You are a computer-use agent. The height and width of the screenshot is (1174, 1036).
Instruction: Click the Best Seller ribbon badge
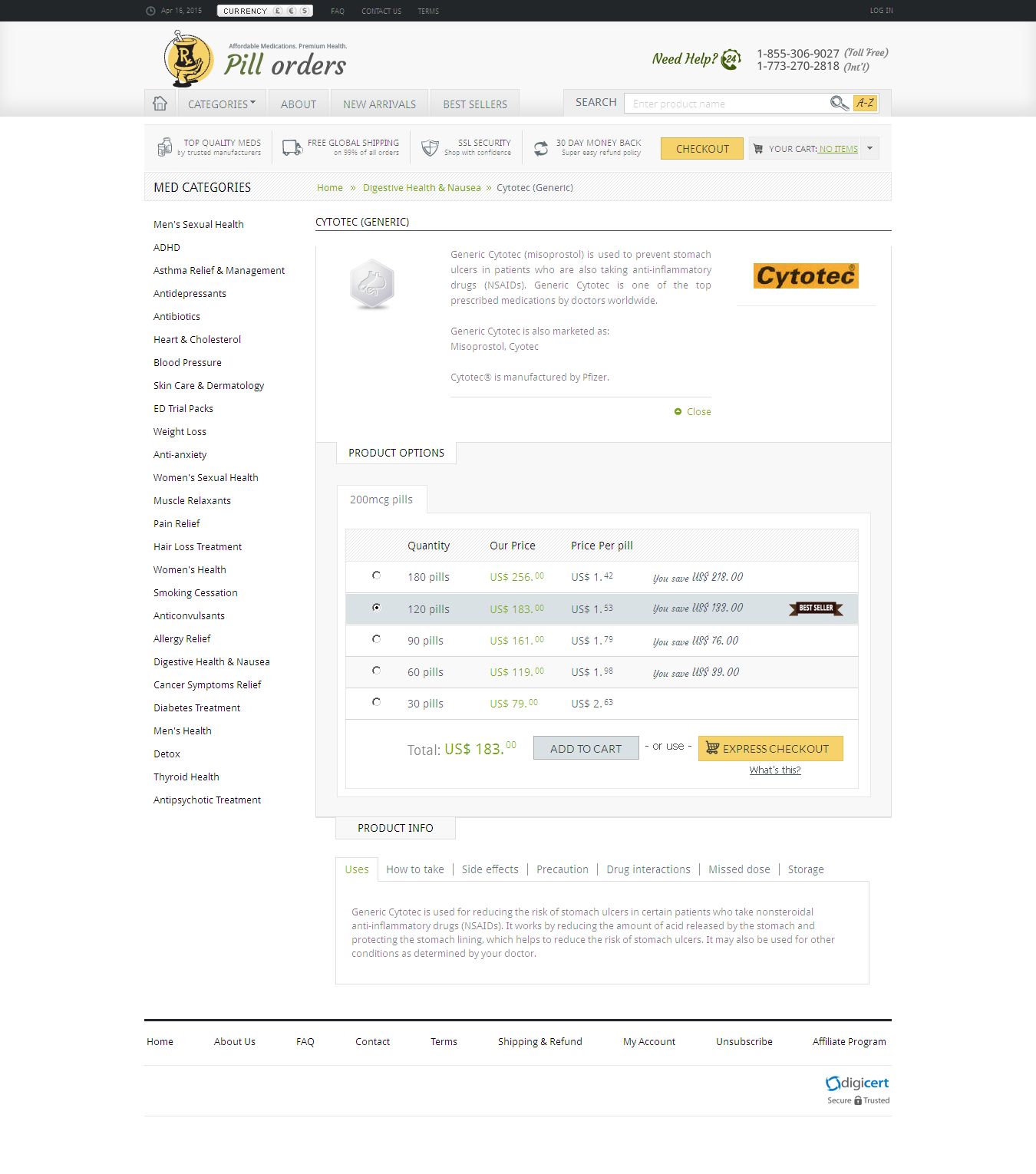pos(816,608)
